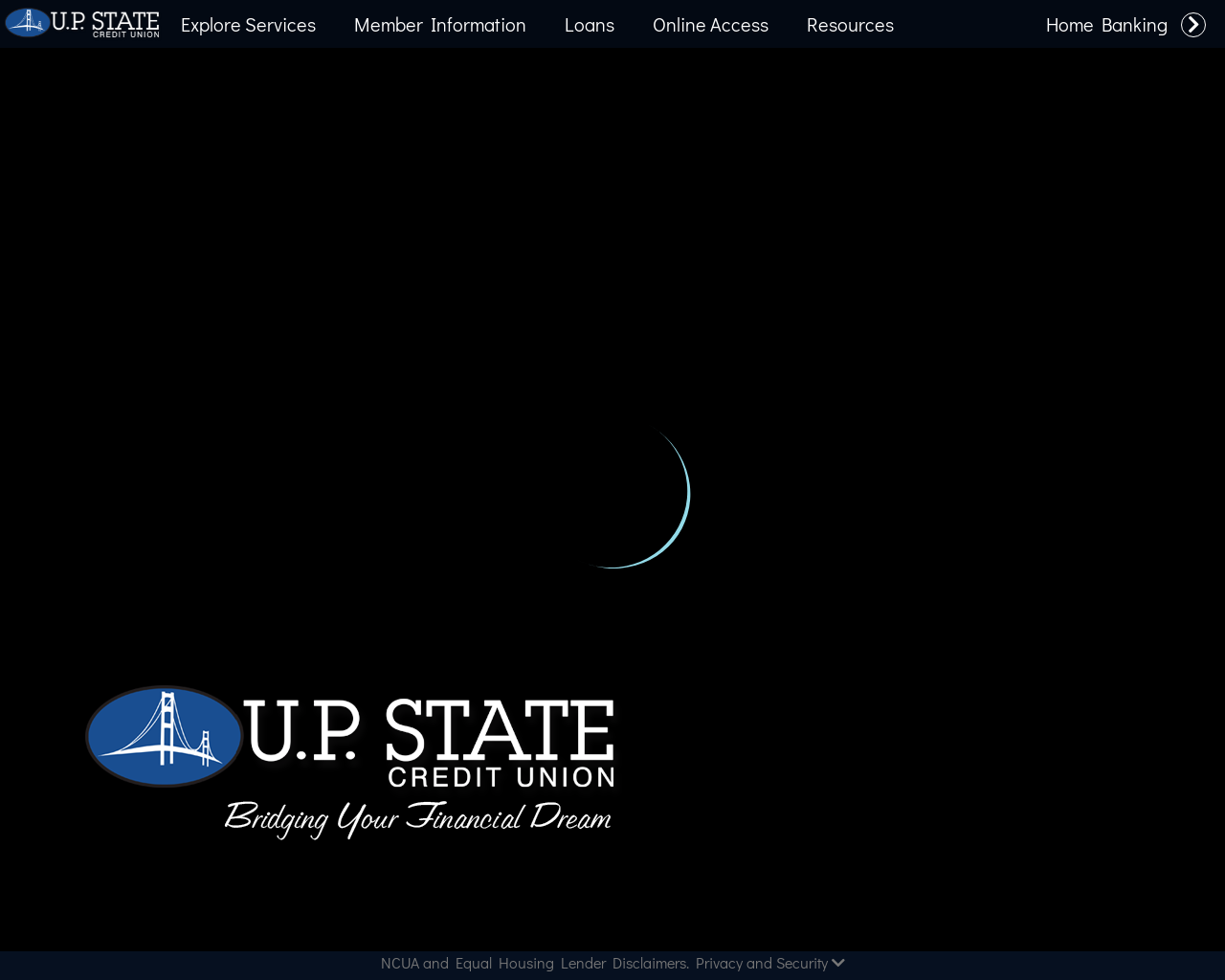This screenshot has width=1225, height=980.
Task: Click the Home Banking link
Action: point(1106,25)
